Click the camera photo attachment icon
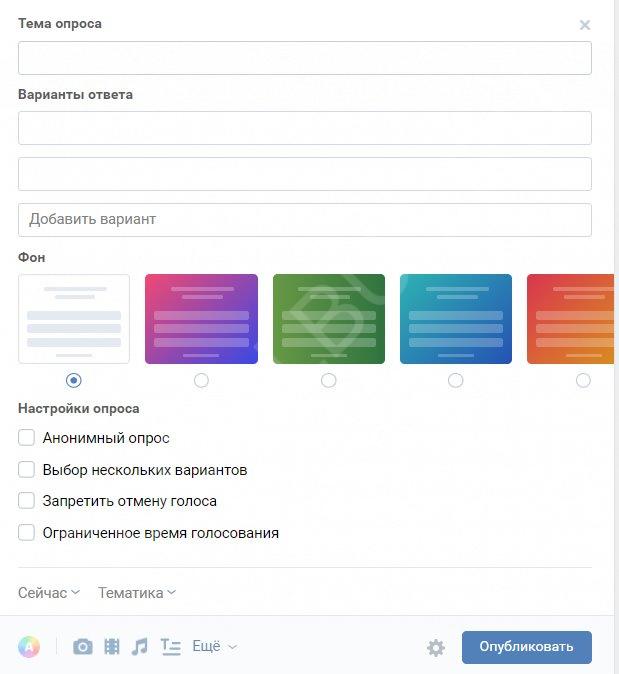This screenshot has width=619, height=674. 83,646
